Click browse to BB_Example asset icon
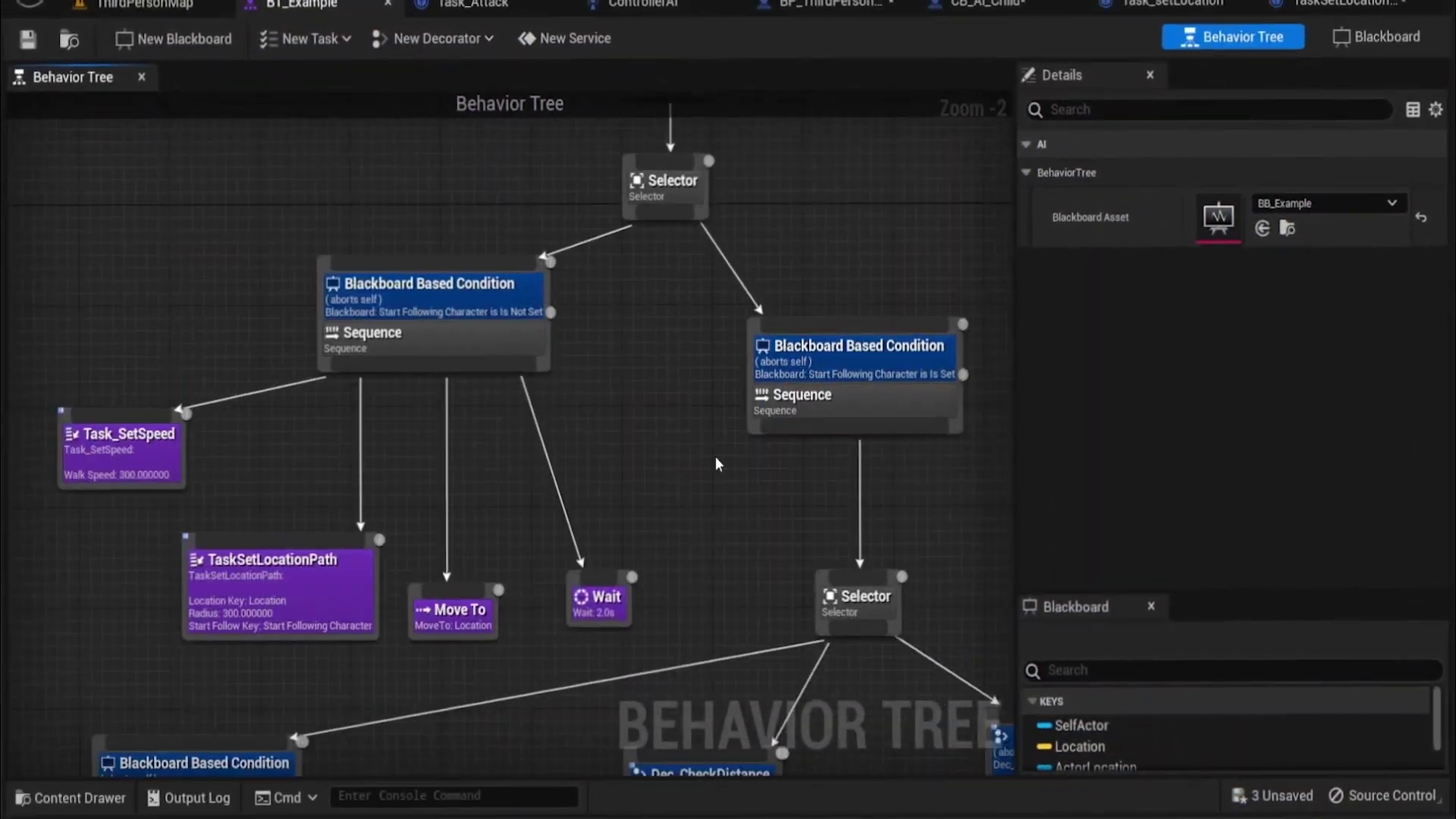Viewport: 1456px width, 819px height. (1287, 228)
